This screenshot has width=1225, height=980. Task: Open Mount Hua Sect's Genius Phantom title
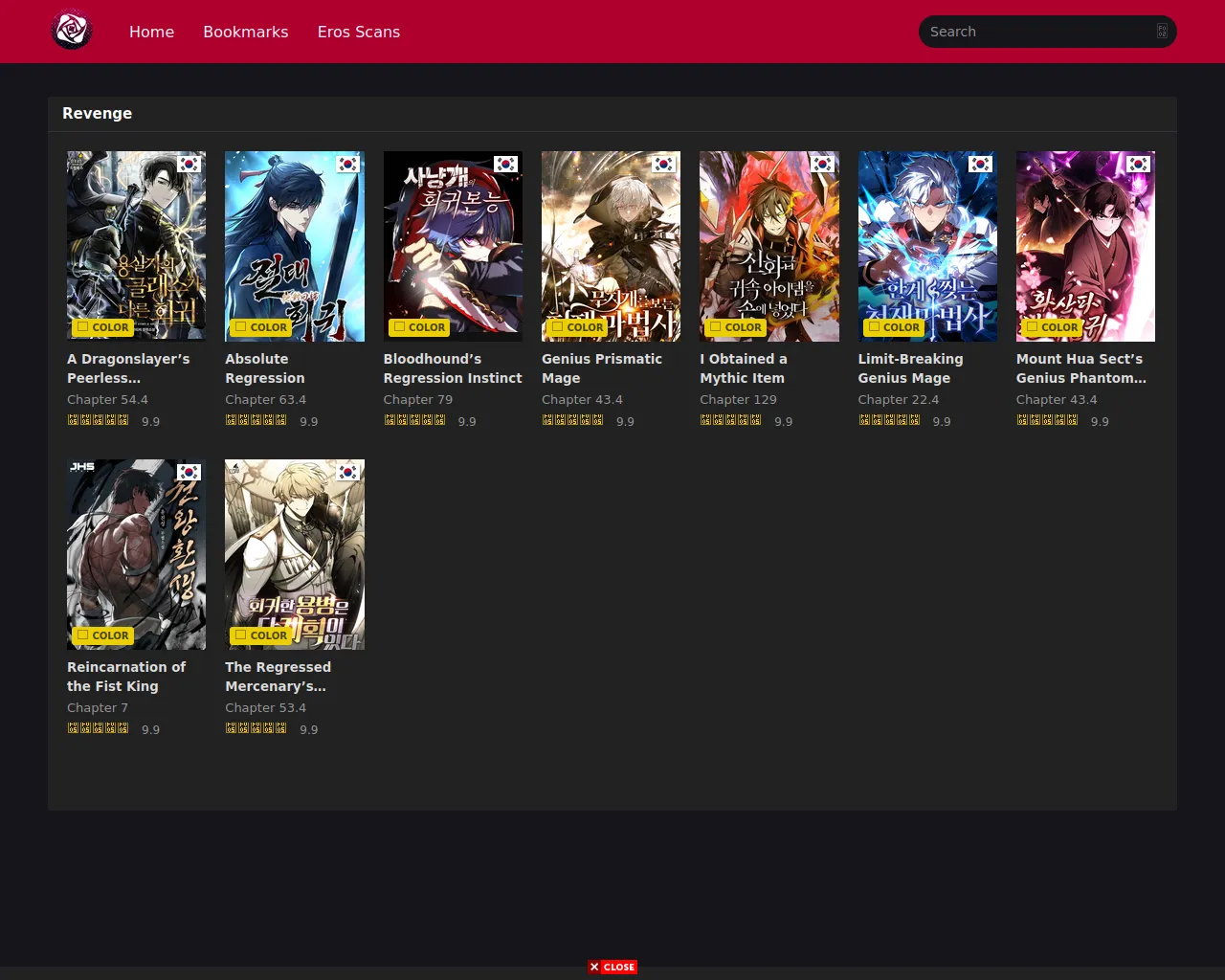(1081, 368)
